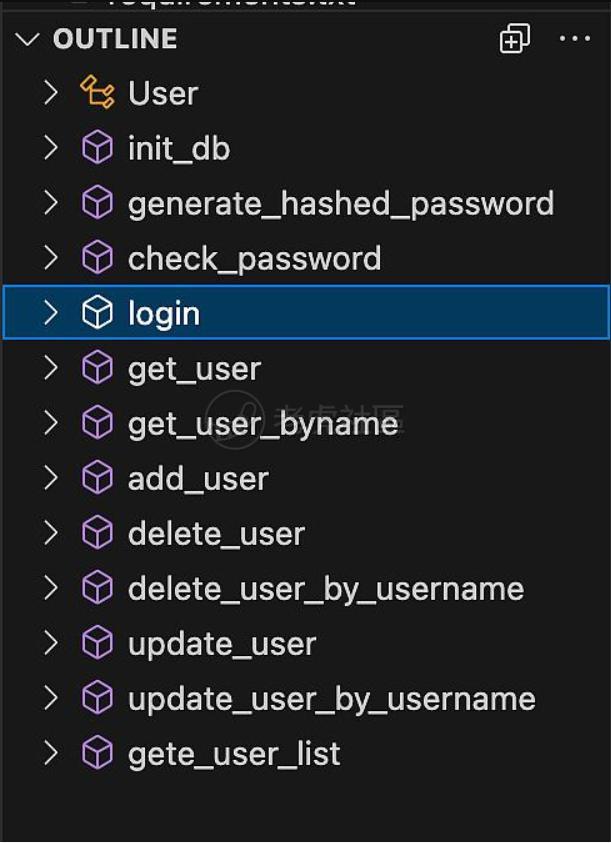
Task: Select get_user_byname symbol label
Action: [x=262, y=424]
